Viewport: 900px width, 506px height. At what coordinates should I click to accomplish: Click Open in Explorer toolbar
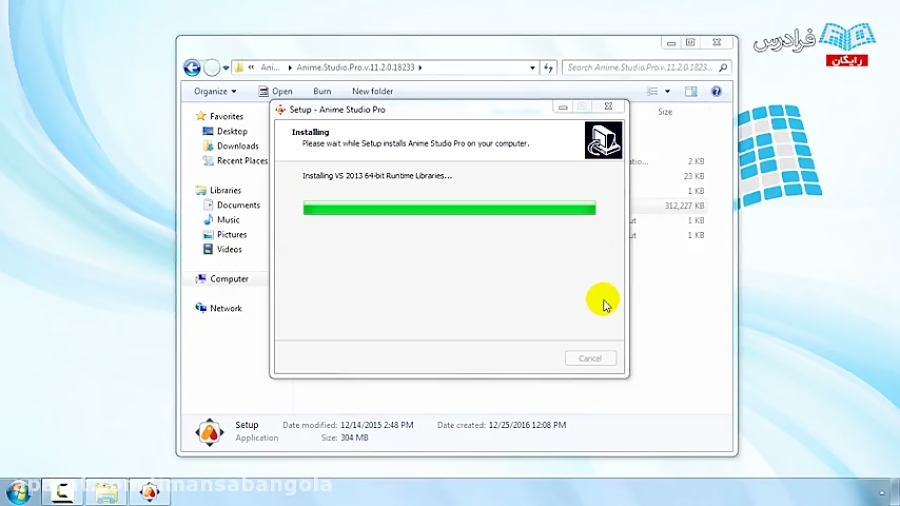tap(276, 91)
